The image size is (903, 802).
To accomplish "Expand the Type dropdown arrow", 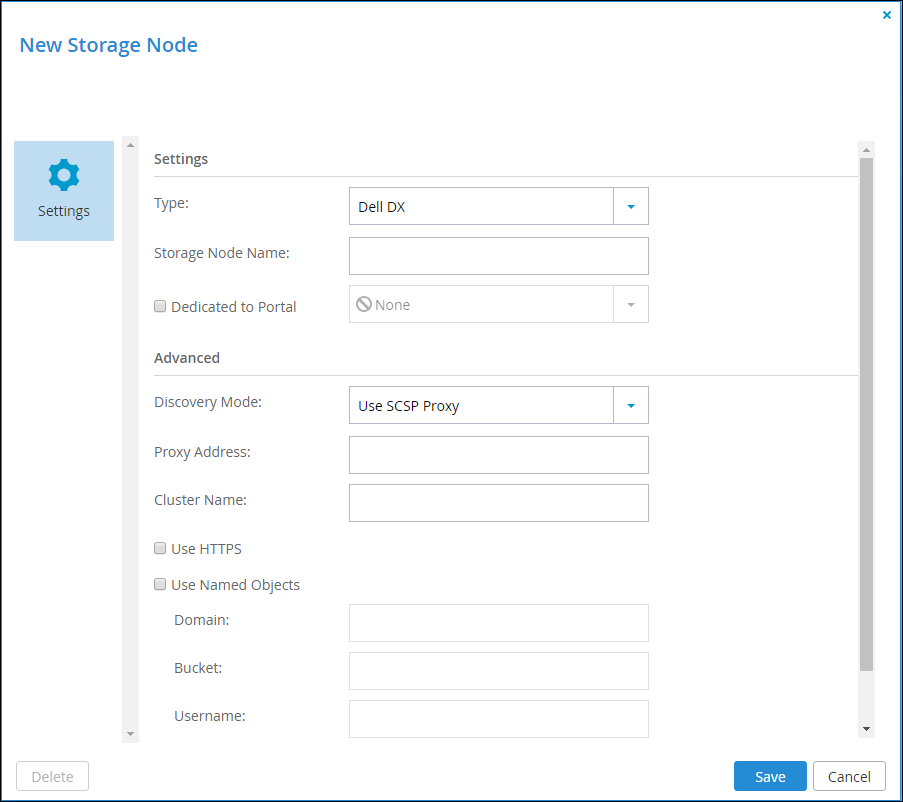I will pyautogui.click(x=631, y=206).
